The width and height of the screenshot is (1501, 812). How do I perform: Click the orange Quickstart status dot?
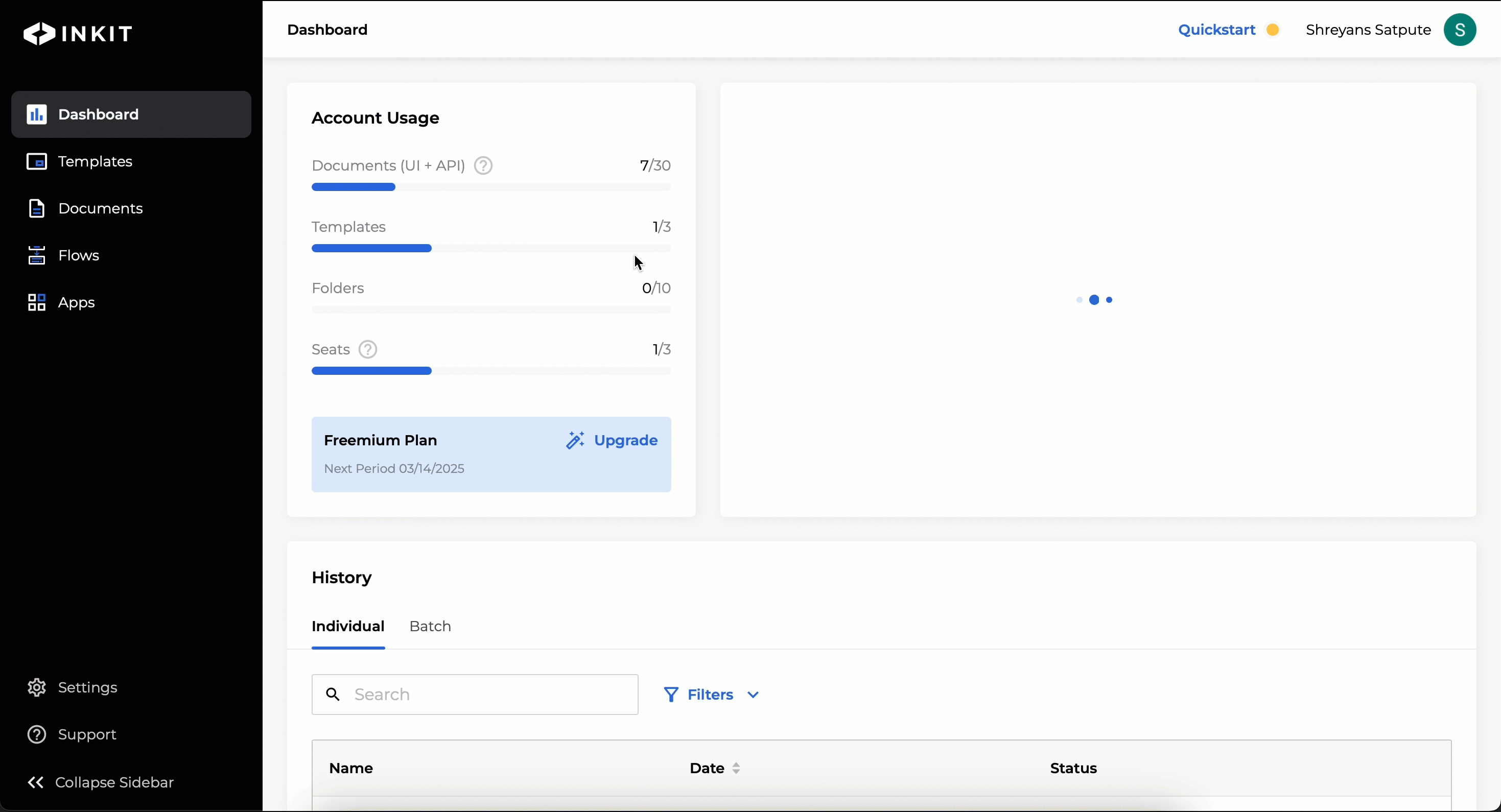(x=1273, y=30)
